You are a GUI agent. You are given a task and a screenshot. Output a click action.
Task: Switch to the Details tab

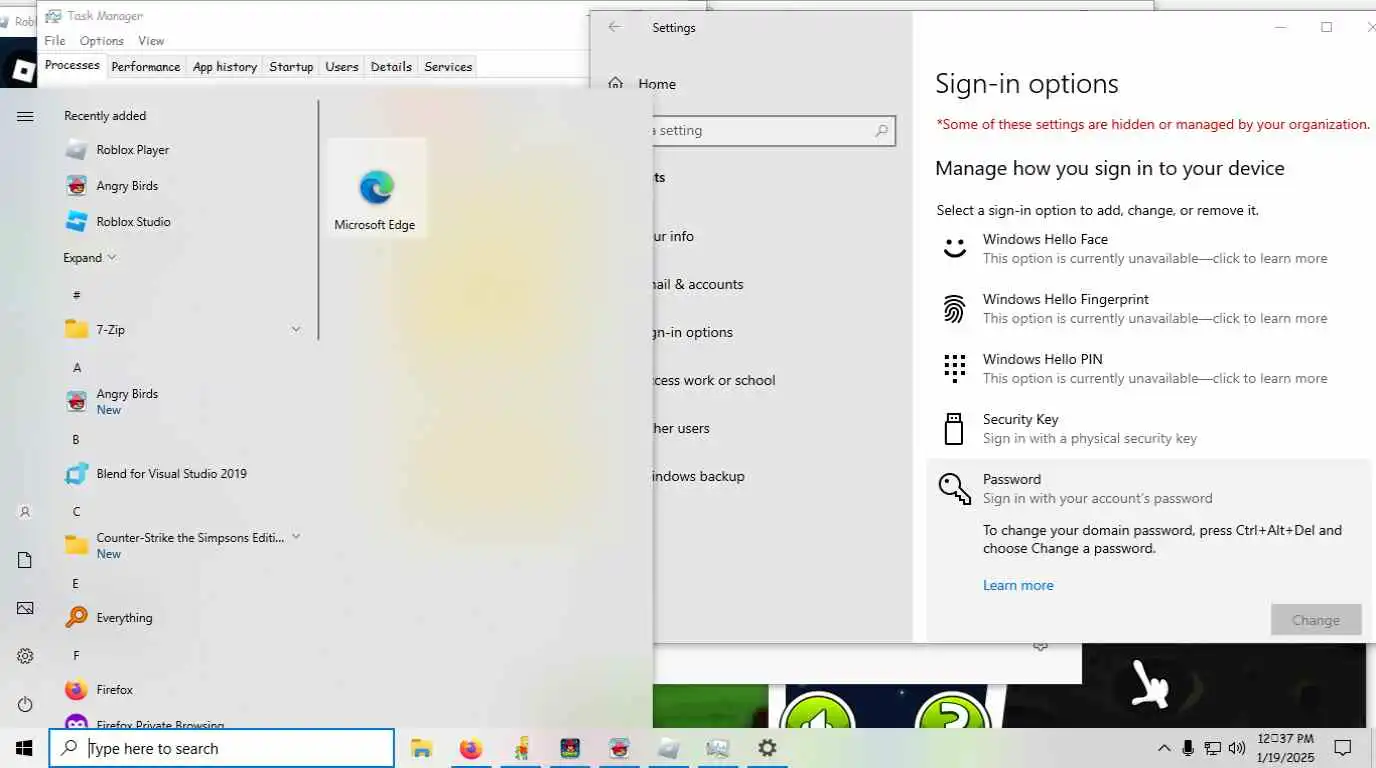(x=391, y=67)
